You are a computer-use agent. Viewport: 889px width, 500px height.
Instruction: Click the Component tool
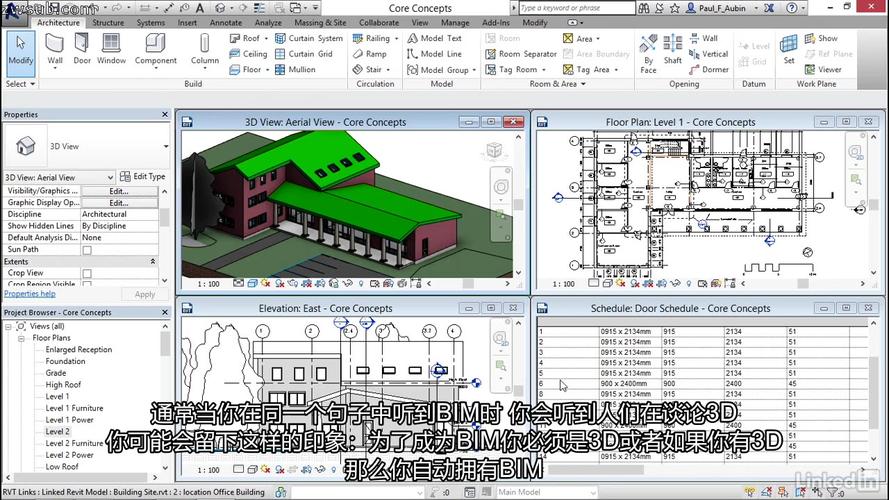pyautogui.click(x=155, y=50)
